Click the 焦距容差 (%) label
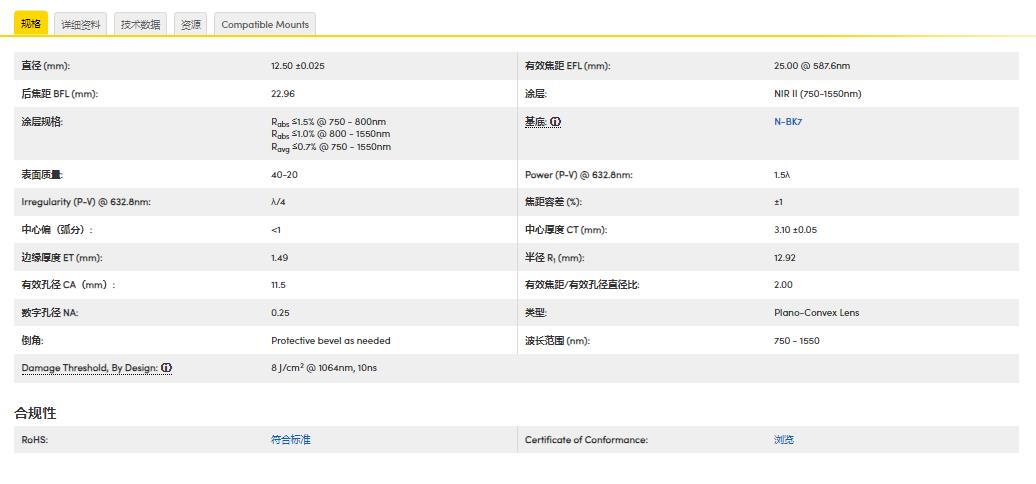This screenshot has height=484, width=1036. pos(553,202)
